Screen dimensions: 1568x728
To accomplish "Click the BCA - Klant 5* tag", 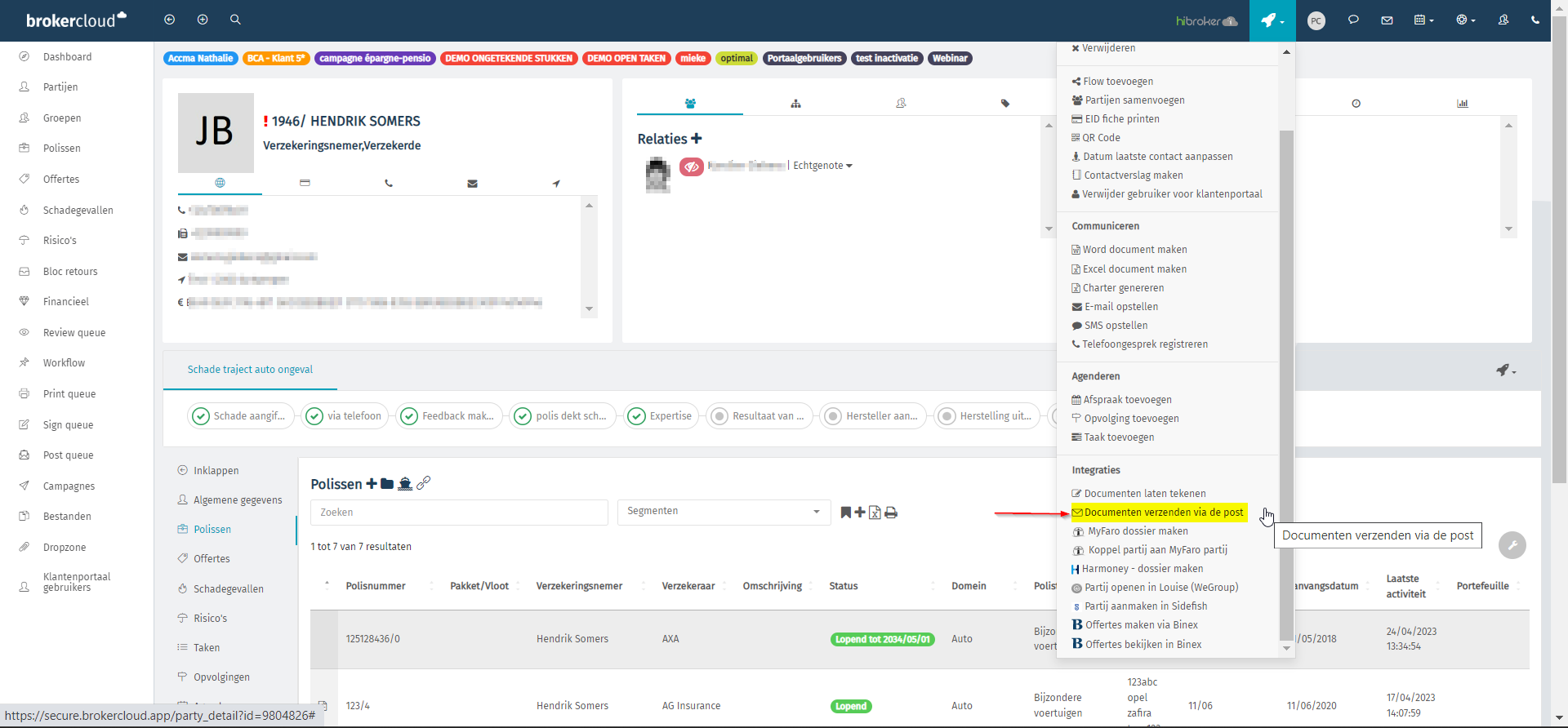I will point(276,59).
